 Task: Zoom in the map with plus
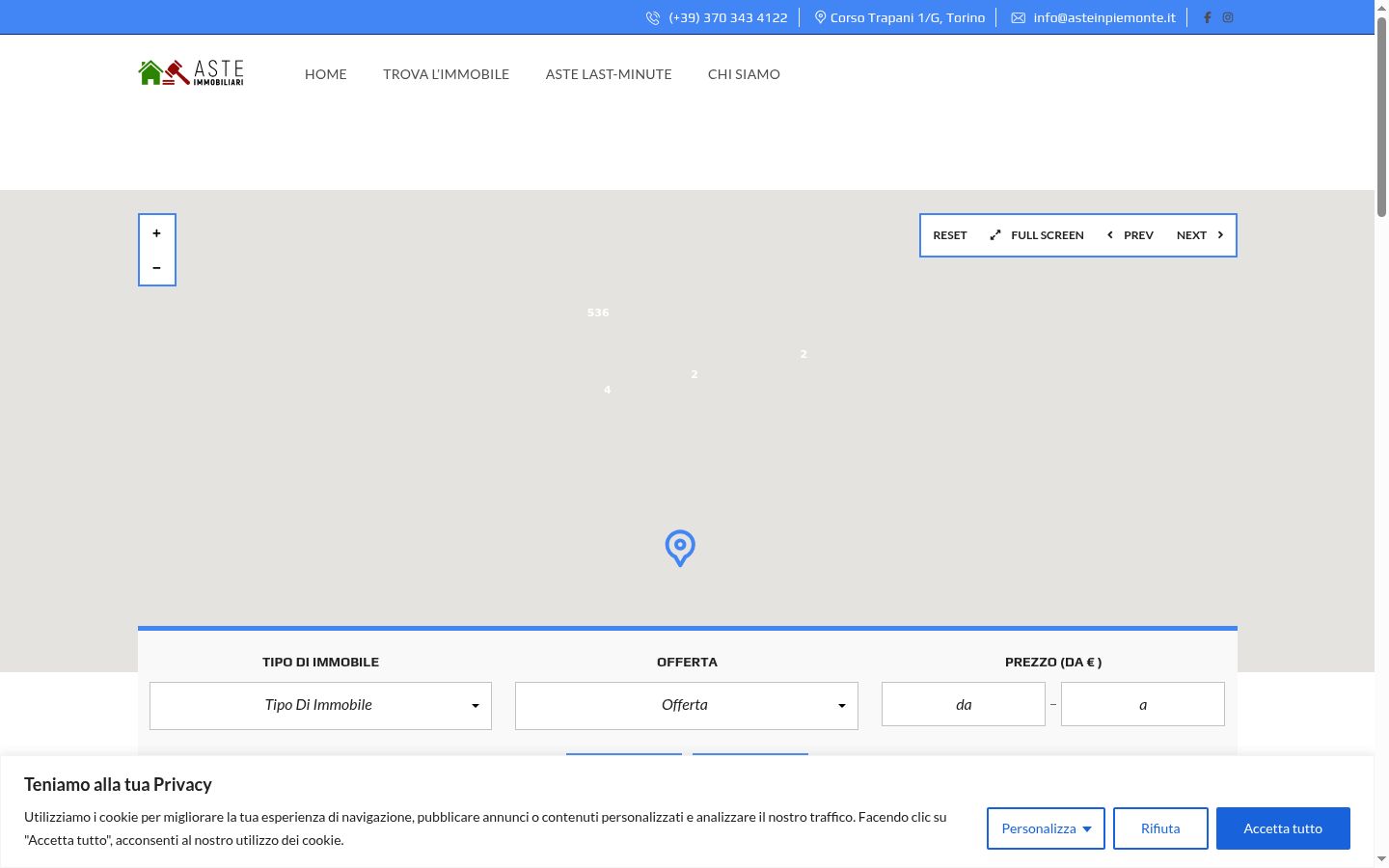point(156,232)
